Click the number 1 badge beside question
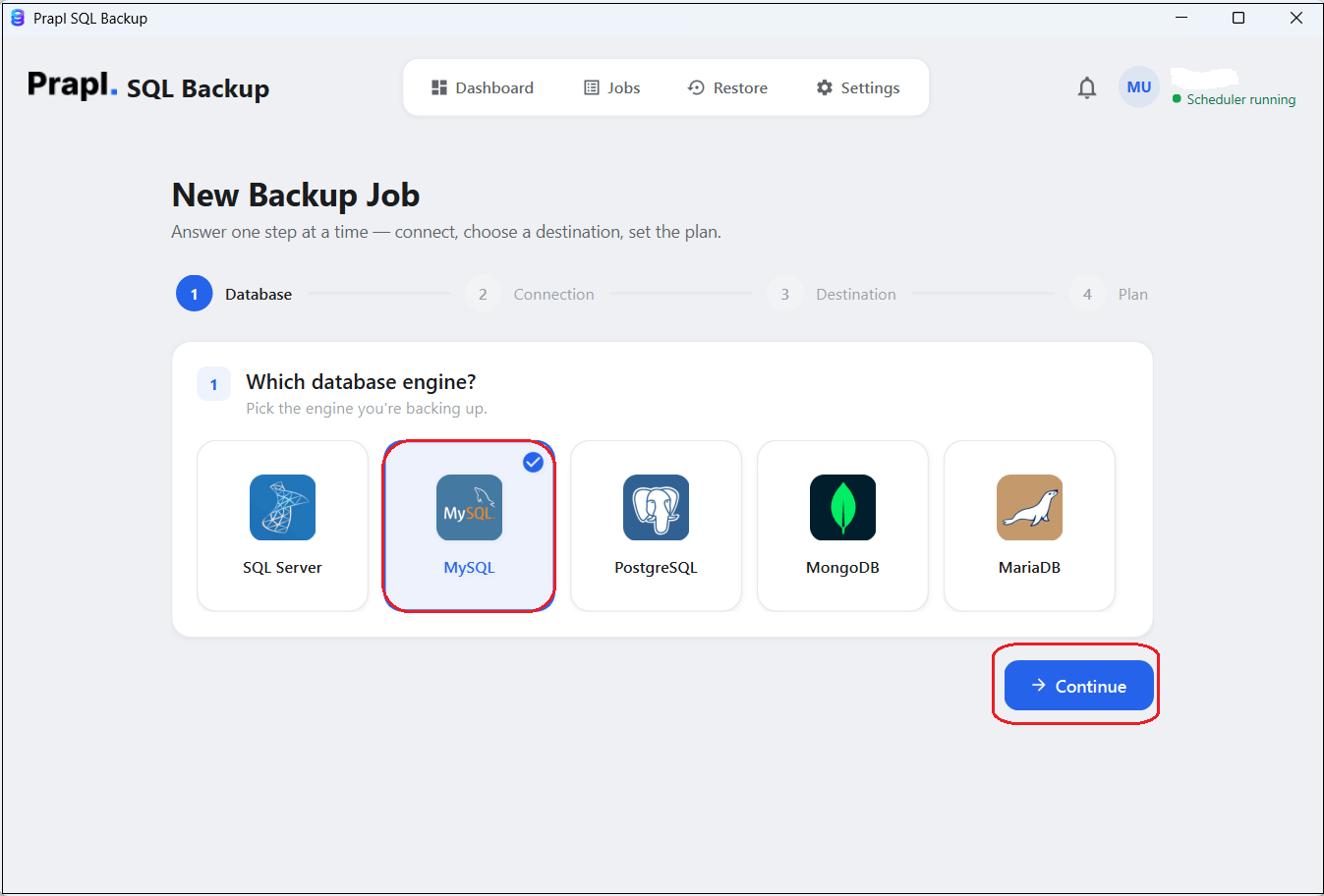The image size is (1324, 896). 214,384
